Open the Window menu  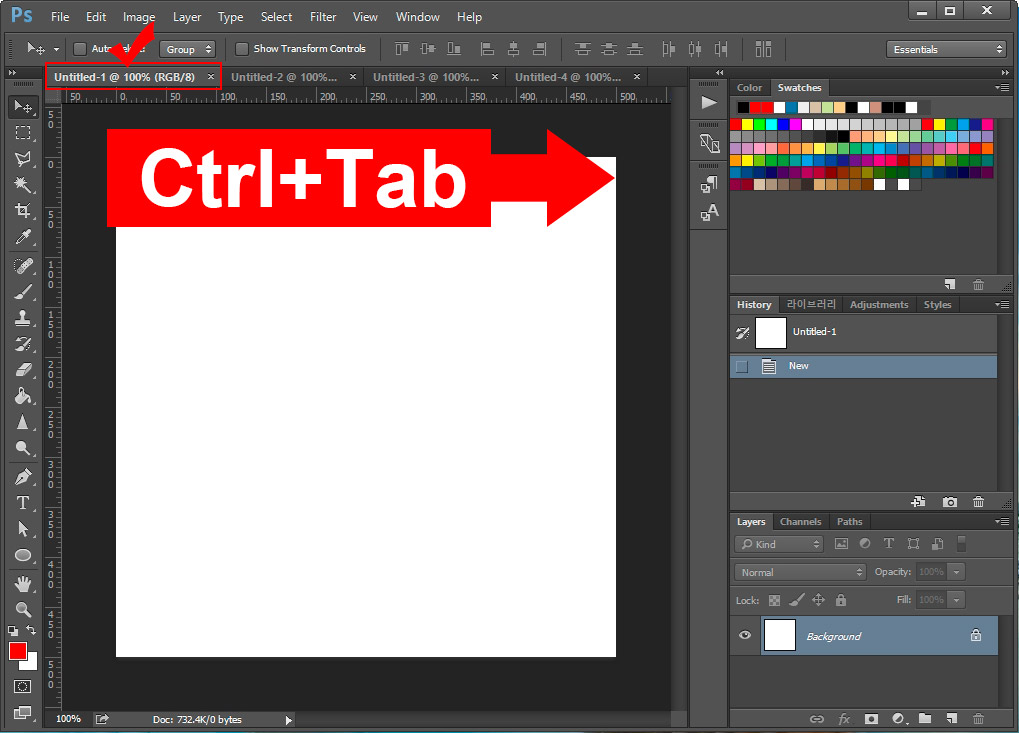coord(418,17)
